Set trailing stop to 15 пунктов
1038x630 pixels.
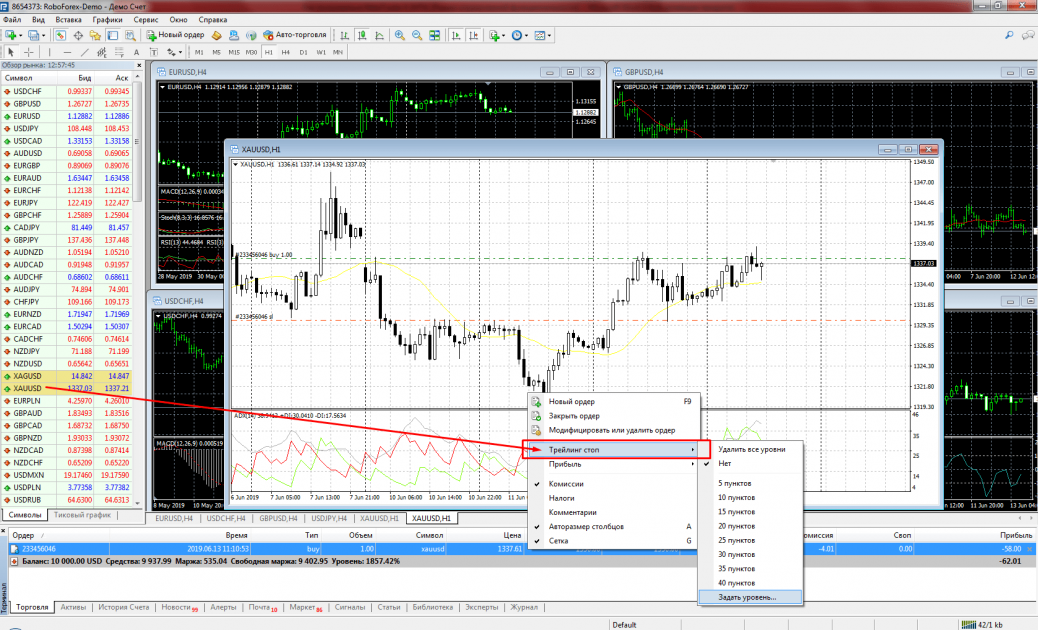(x=736, y=511)
